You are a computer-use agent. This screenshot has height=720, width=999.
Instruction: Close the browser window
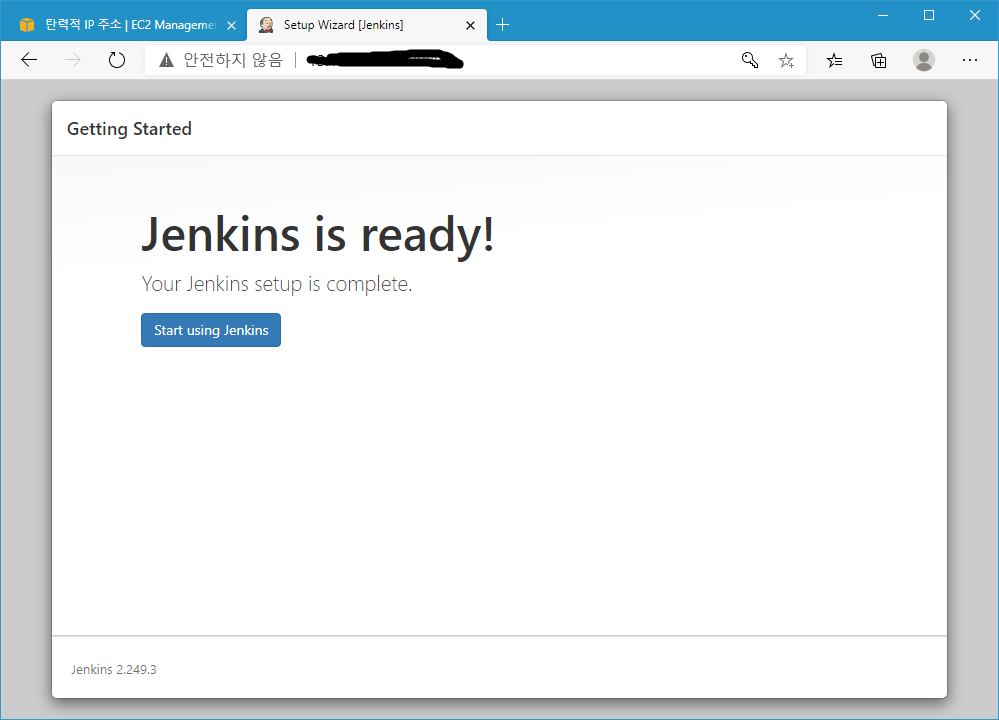click(975, 15)
